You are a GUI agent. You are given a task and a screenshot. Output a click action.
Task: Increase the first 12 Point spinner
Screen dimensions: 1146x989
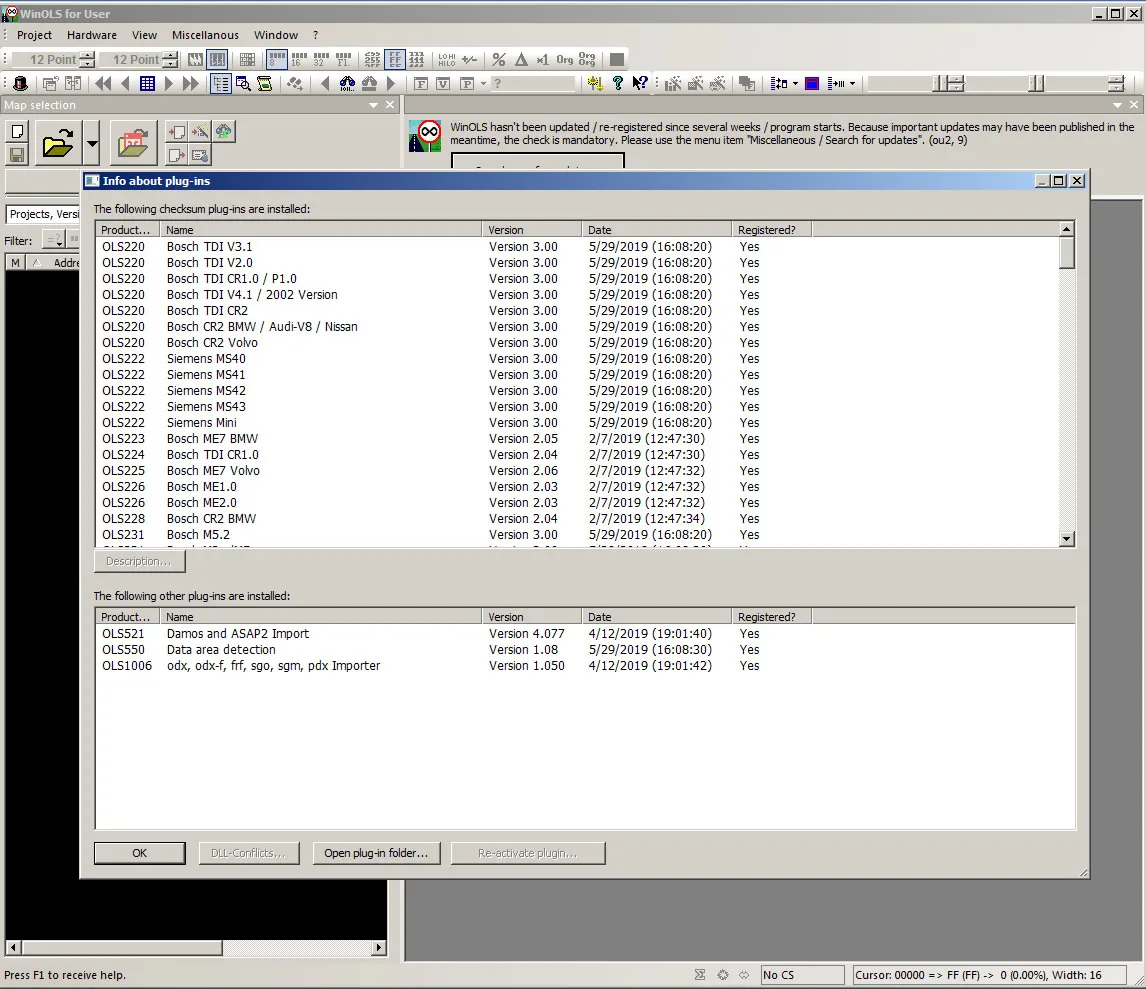pos(87,56)
